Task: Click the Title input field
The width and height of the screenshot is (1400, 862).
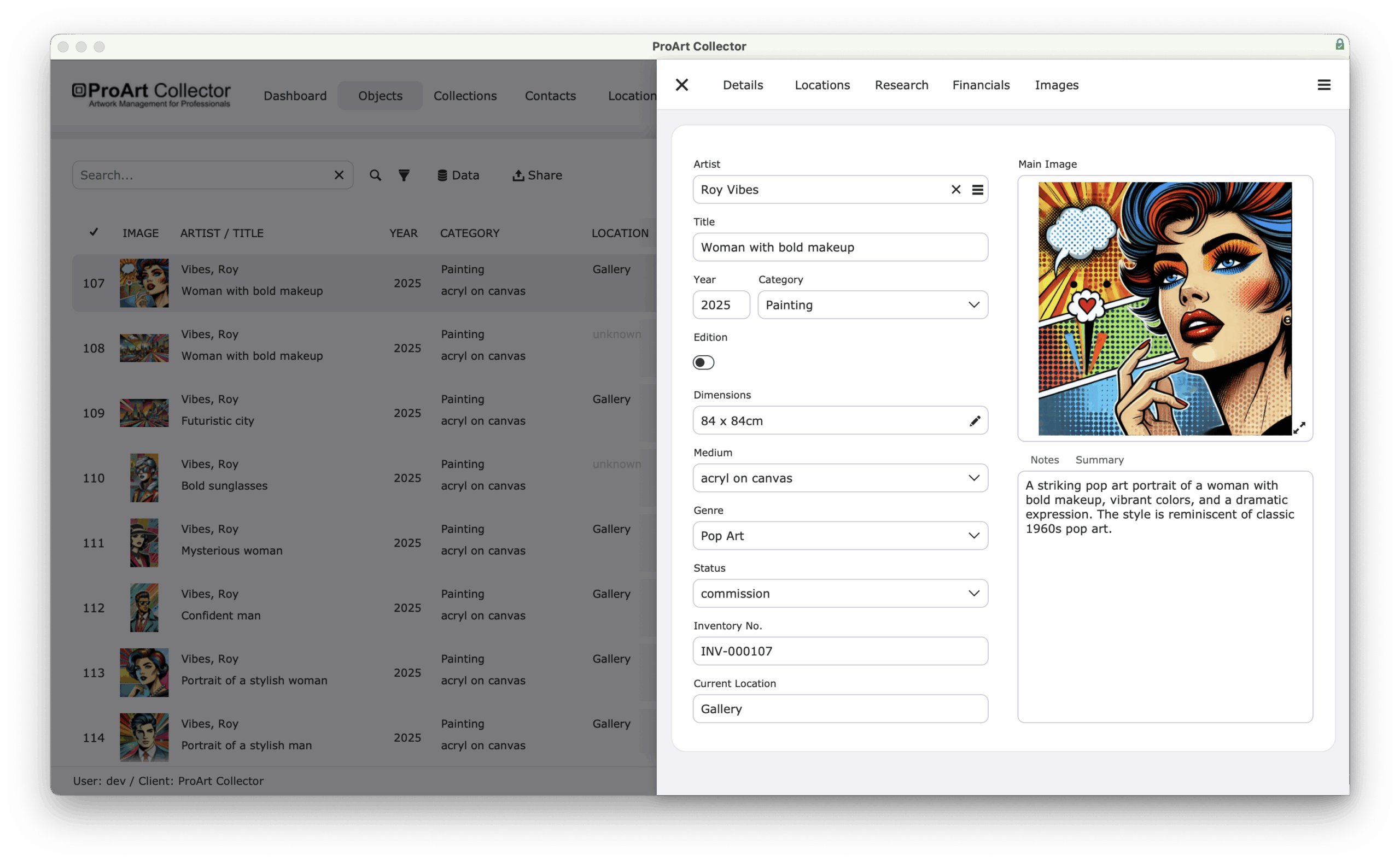Action: [840, 247]
